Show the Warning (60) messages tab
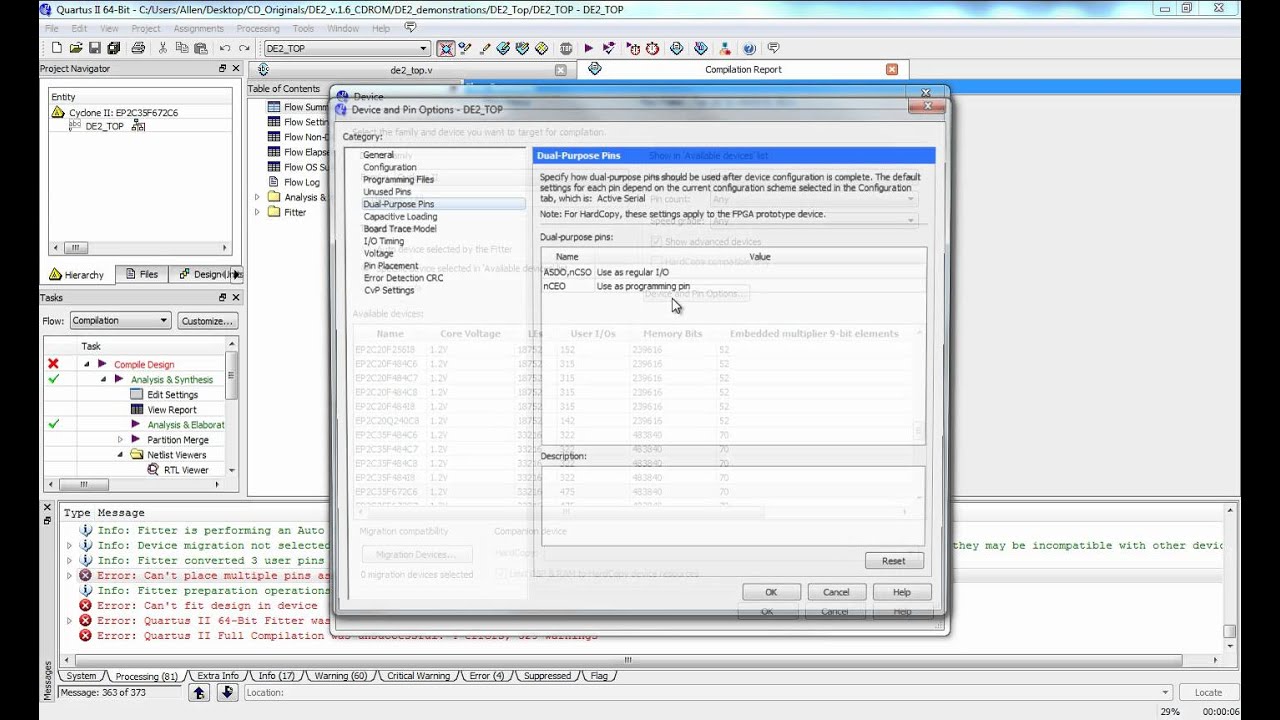The width and height of the screenshot is (1280, 720). (339, 676)
